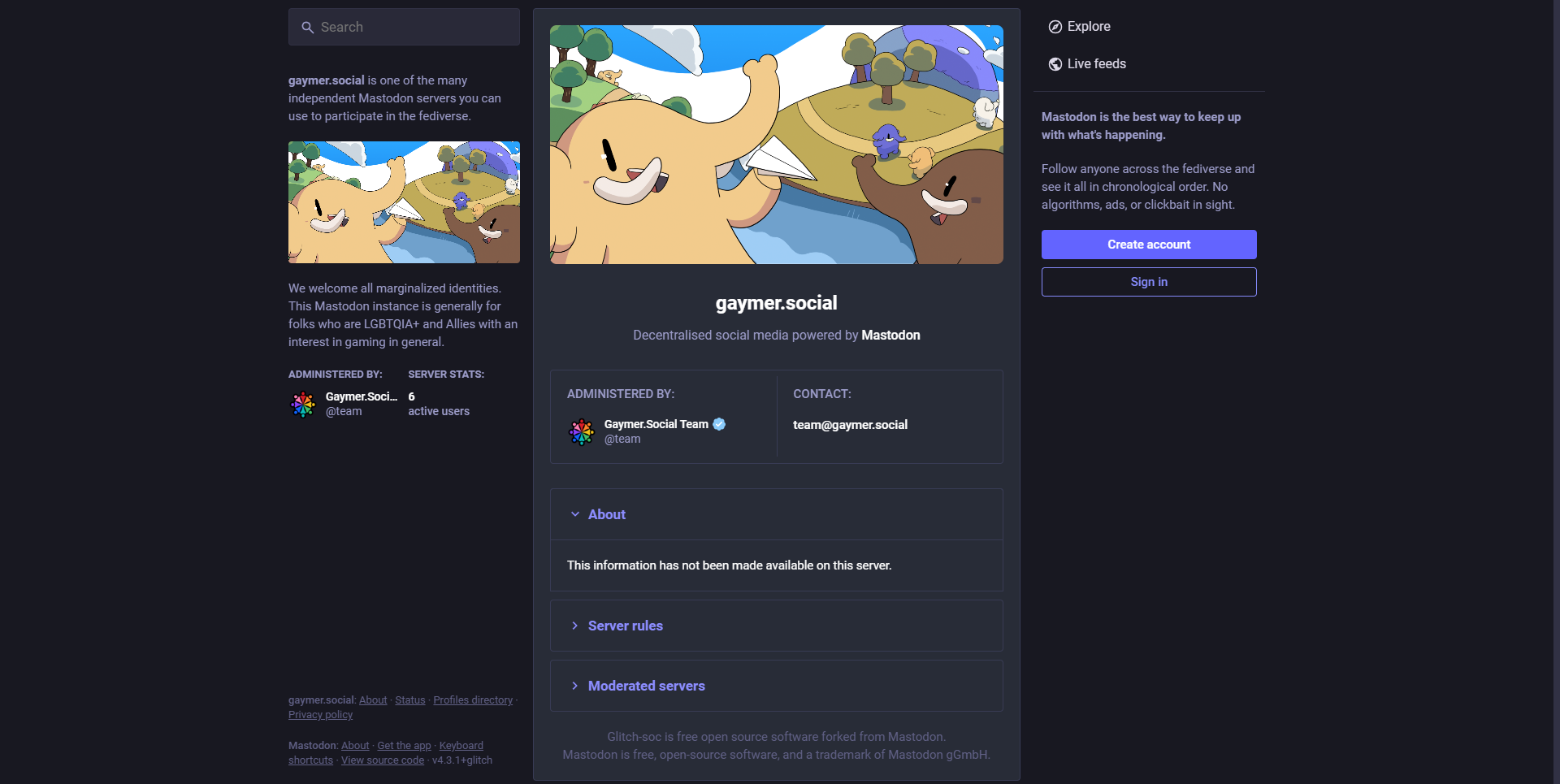Image resolution: width=1560 pixels, height=784 pixels.
Task: Click the Live feeds globe icon
Action: 1055,64
